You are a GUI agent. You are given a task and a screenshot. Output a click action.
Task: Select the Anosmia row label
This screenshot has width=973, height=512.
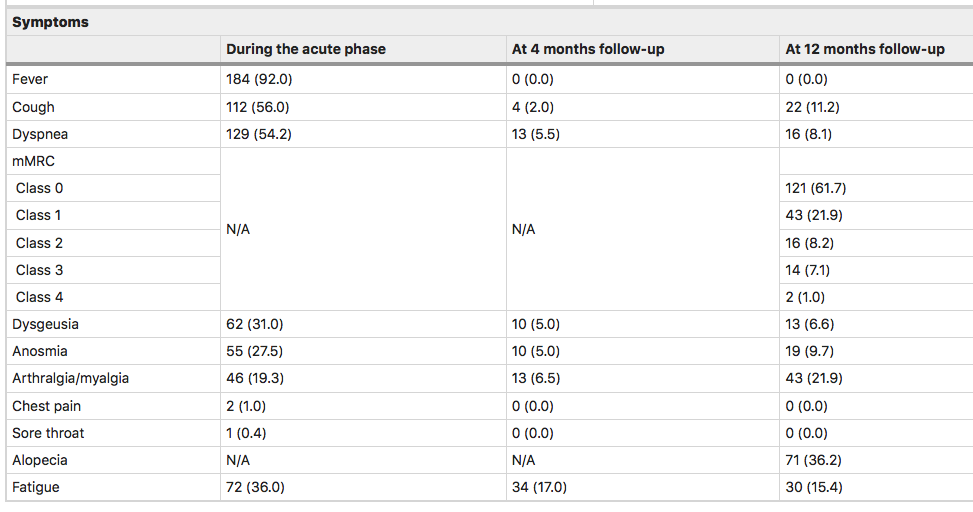pyautogui.click(x=41, y=351)
